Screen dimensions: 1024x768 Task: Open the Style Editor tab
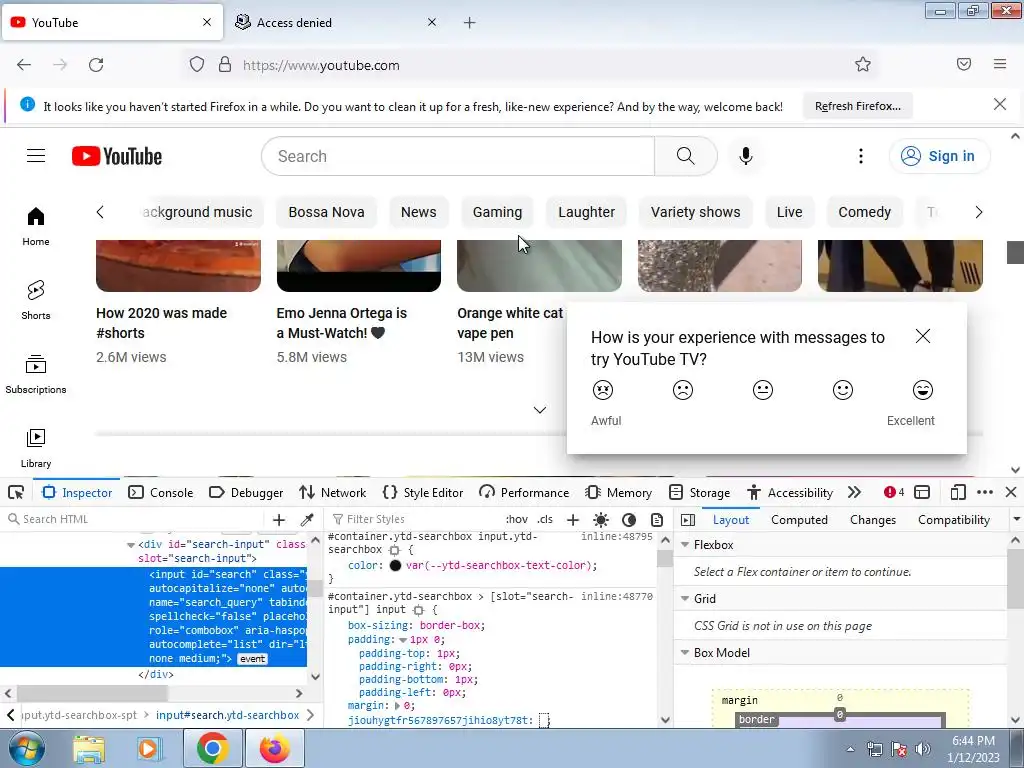423,492
